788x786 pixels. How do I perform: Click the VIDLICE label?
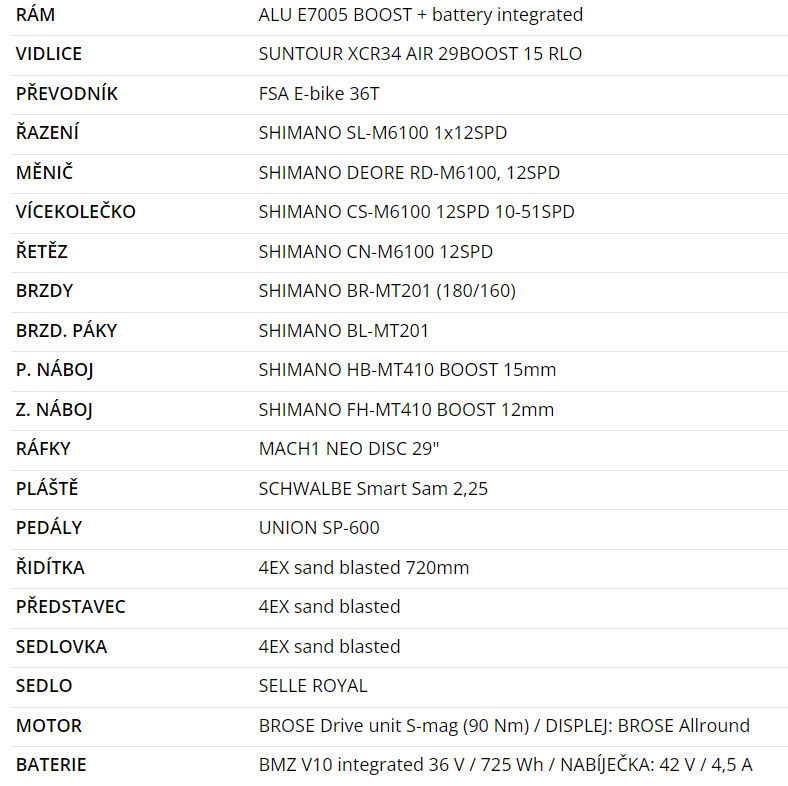[x=49, y=54]
